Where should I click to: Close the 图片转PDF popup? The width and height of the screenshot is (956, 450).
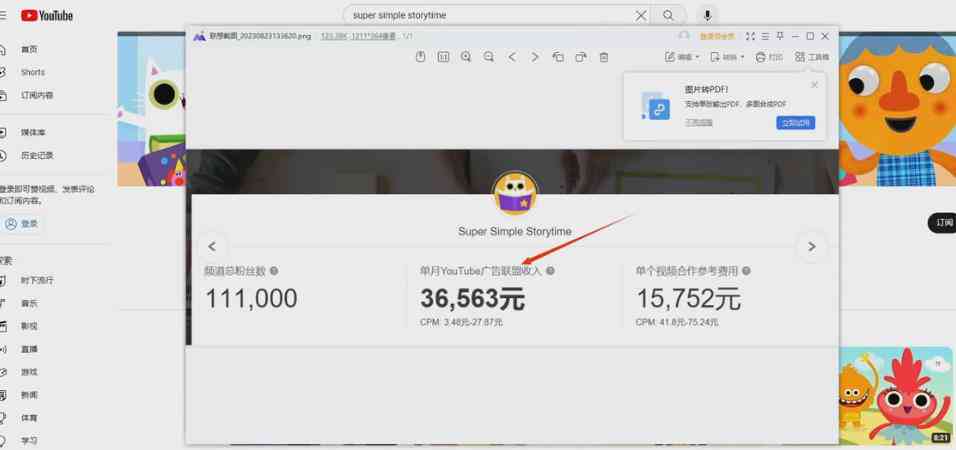coord(815,85)
